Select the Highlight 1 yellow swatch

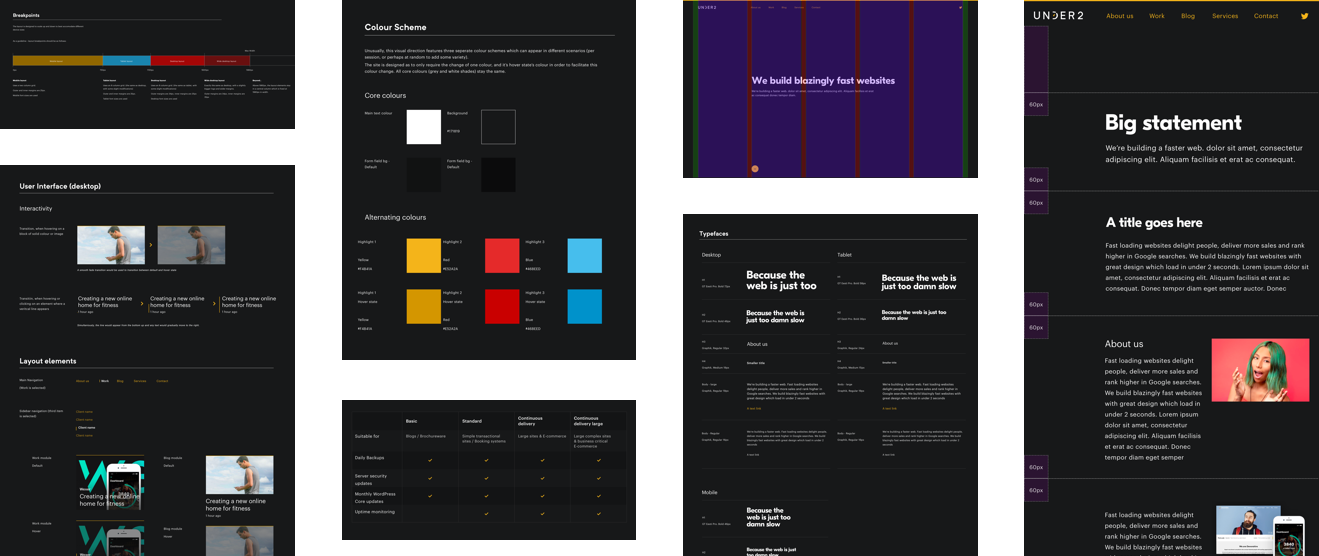[423, 256]
